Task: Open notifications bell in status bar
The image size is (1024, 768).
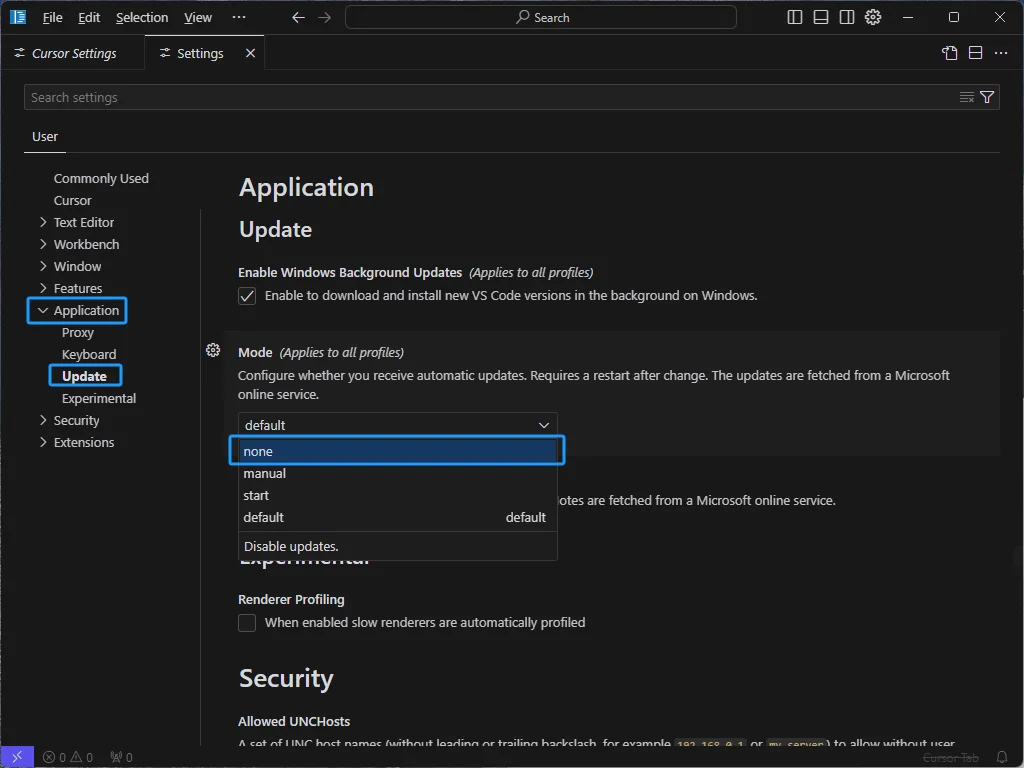Action: [1002, 758]
